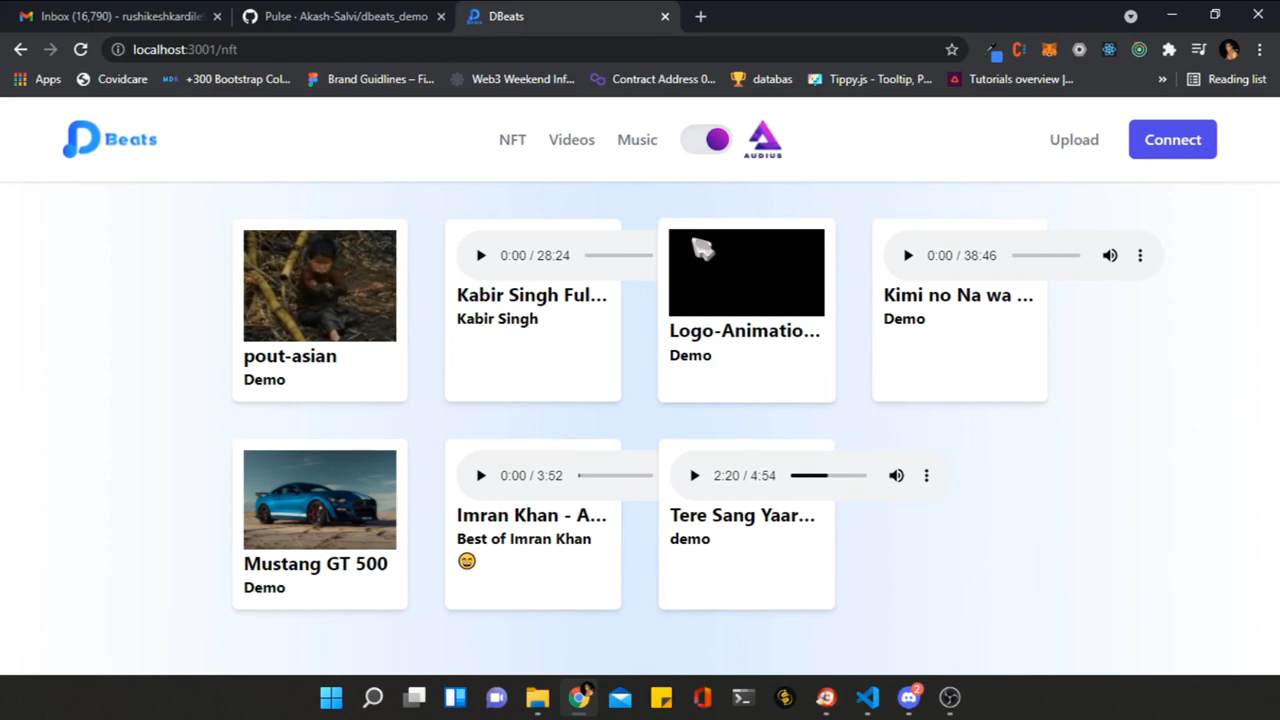This screenshot has height=720, width=1280.
Task: Open the Windows Start menu
Action: point(331,697)
